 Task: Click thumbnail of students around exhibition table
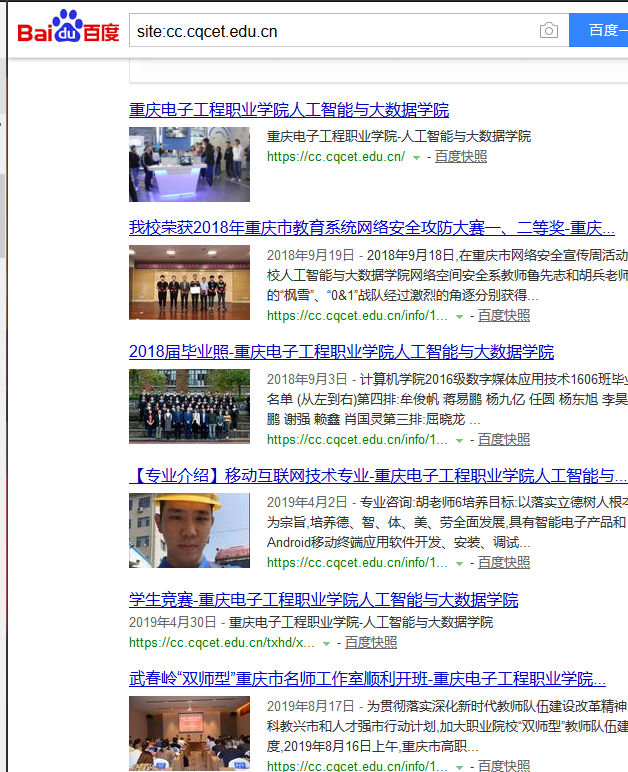(x=189, y=164)
